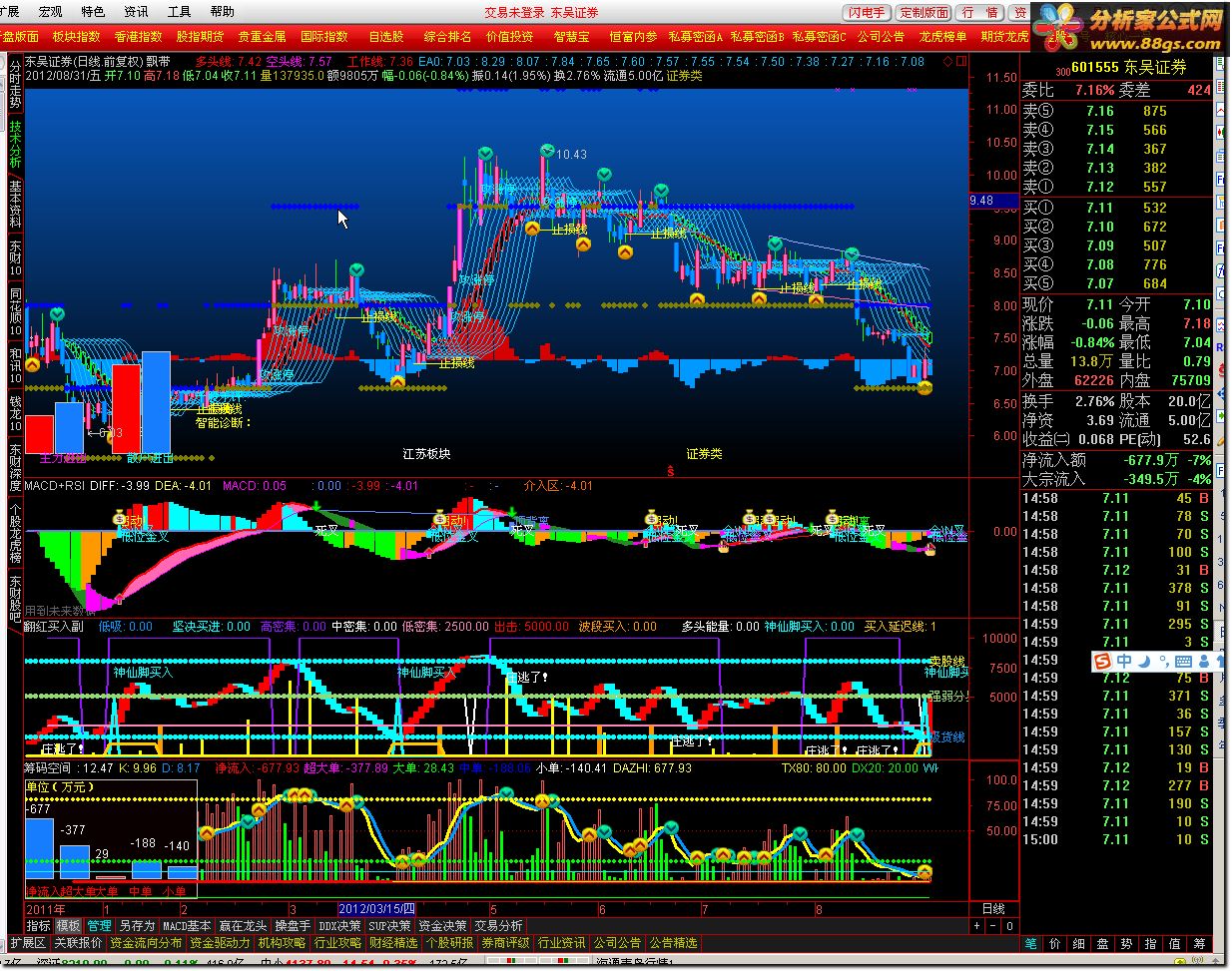Open the 资讯 menu
The width and height of the screenshot is (1232, 971).
pos(136,12)
